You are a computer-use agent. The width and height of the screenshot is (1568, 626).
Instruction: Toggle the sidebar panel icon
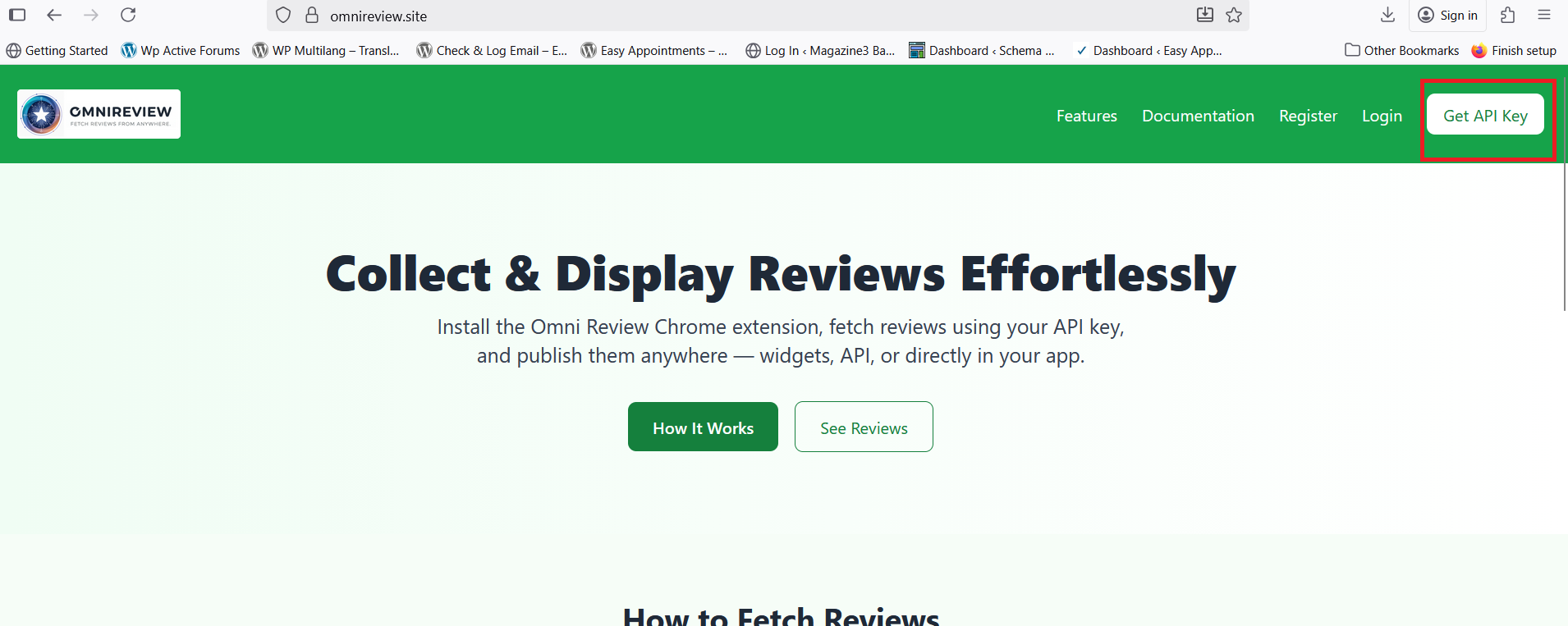[x=17, y=15]
